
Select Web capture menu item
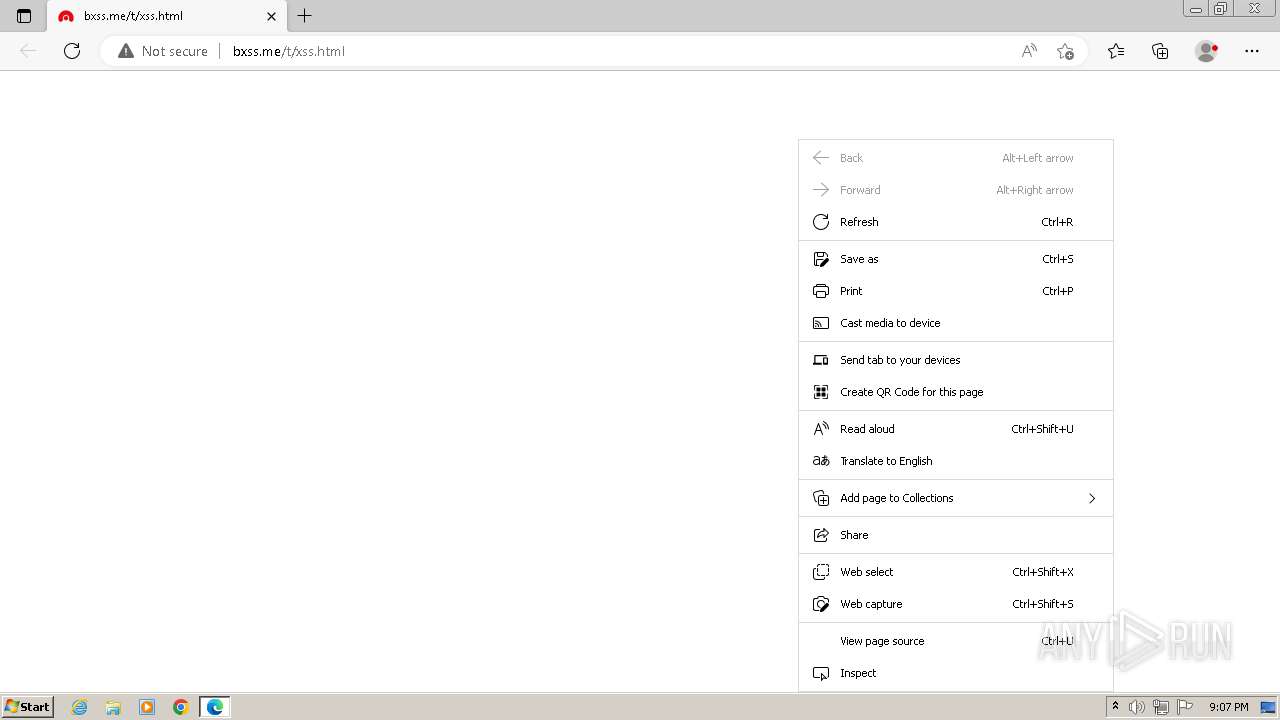[x=956, y=604]
